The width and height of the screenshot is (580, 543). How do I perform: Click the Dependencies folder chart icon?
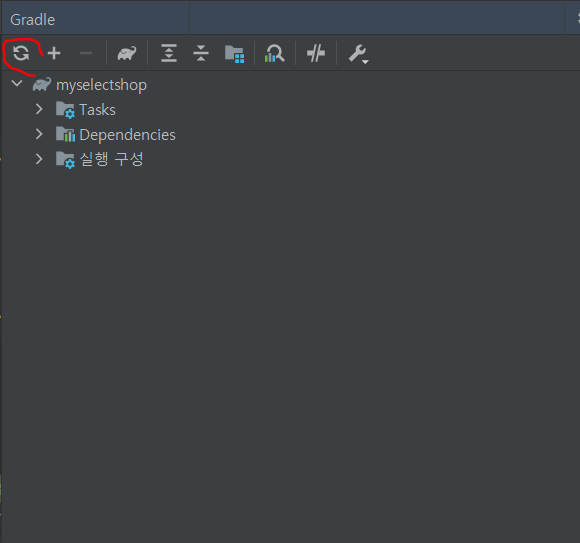click(x=65, y=135)
